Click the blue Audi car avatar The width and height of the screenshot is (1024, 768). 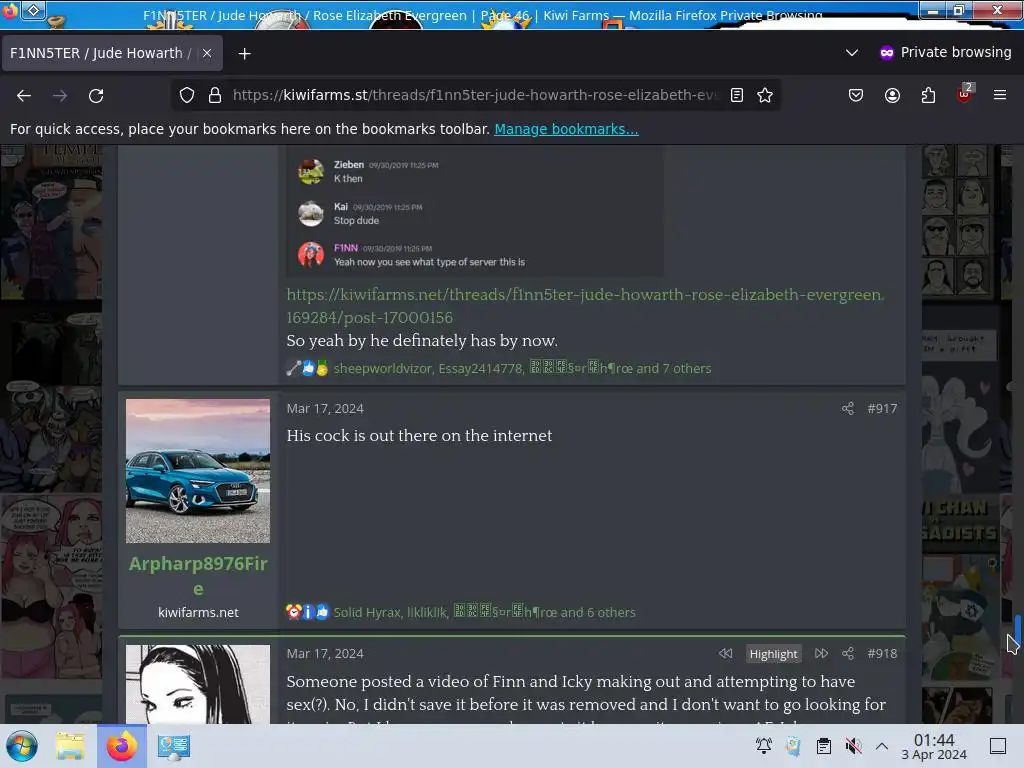pyautogui.click(x=198, y=471)
